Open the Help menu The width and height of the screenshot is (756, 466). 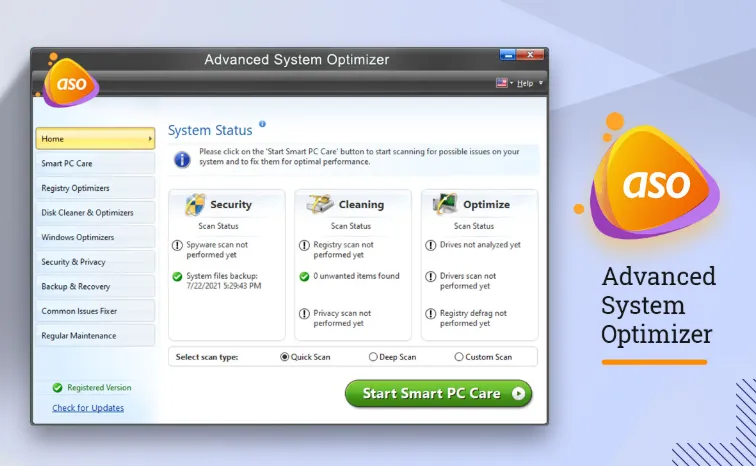click(525, 83)
